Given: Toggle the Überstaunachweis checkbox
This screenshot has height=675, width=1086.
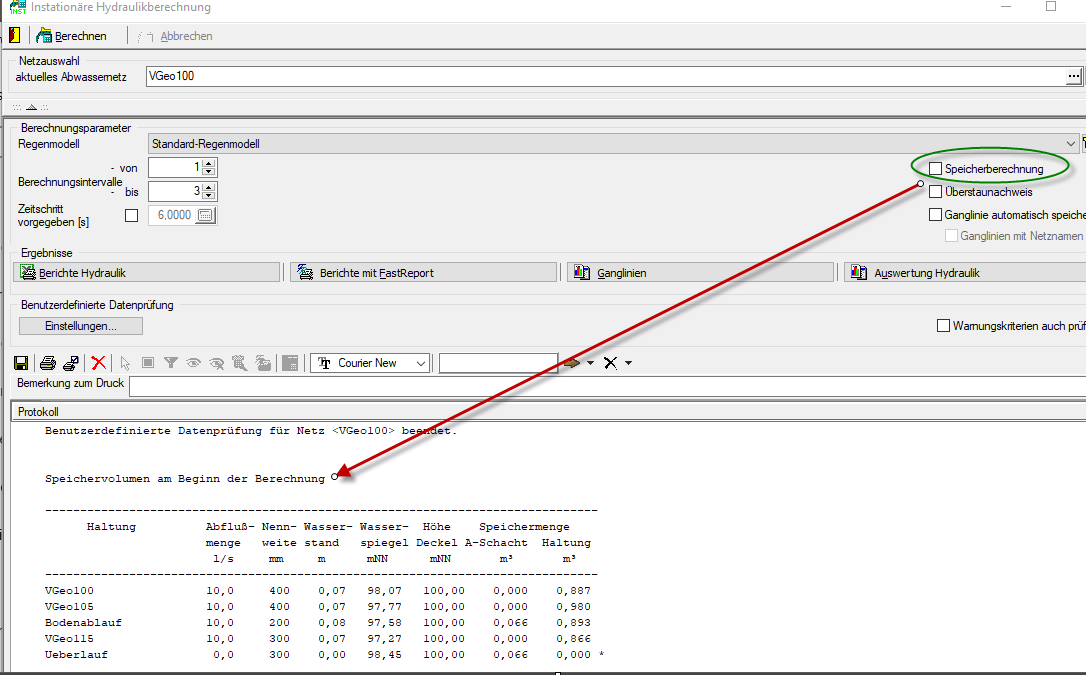Looking at the screenshot, I should [936, 191].
